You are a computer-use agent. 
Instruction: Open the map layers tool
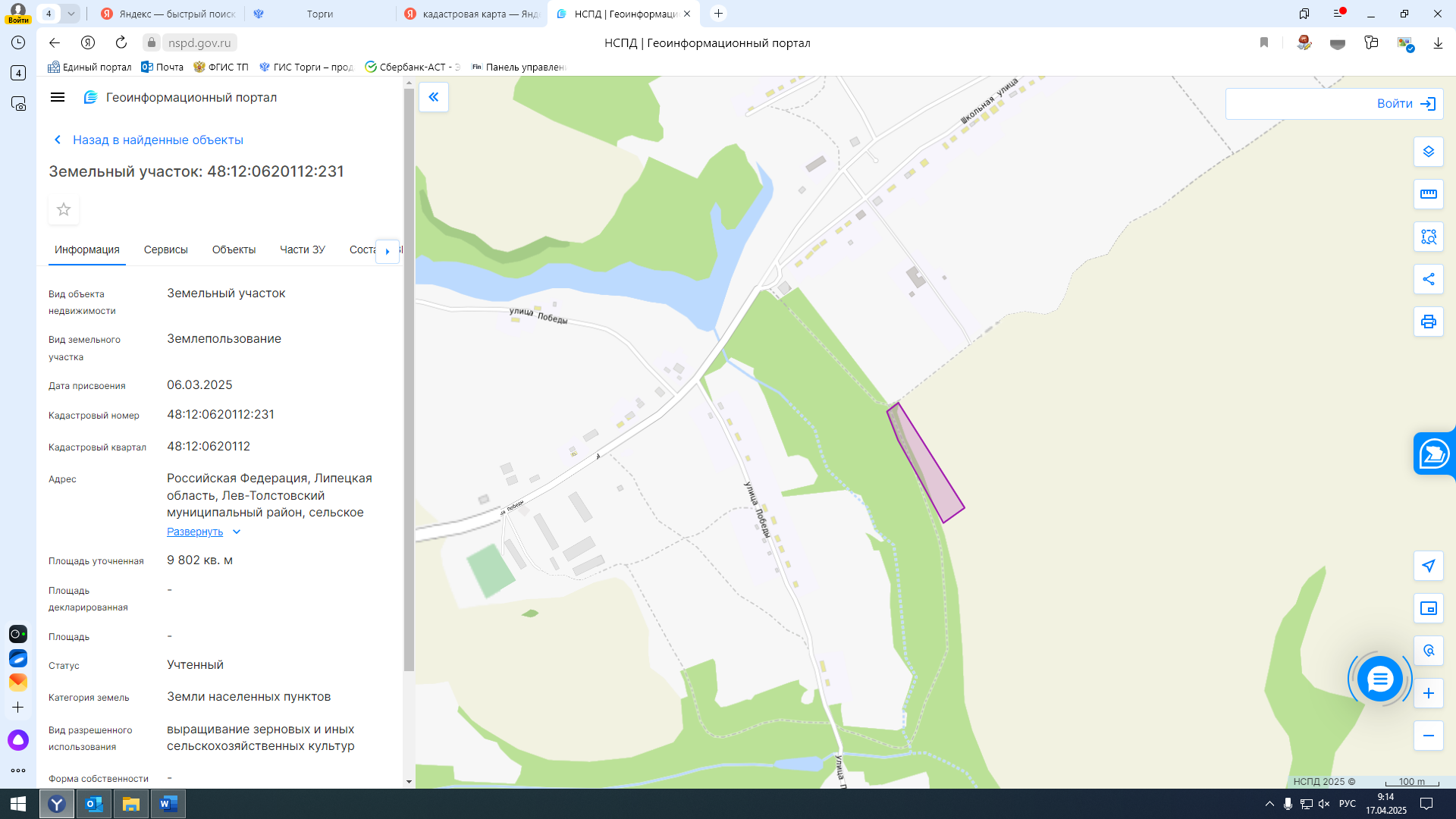click(1429, 152)
